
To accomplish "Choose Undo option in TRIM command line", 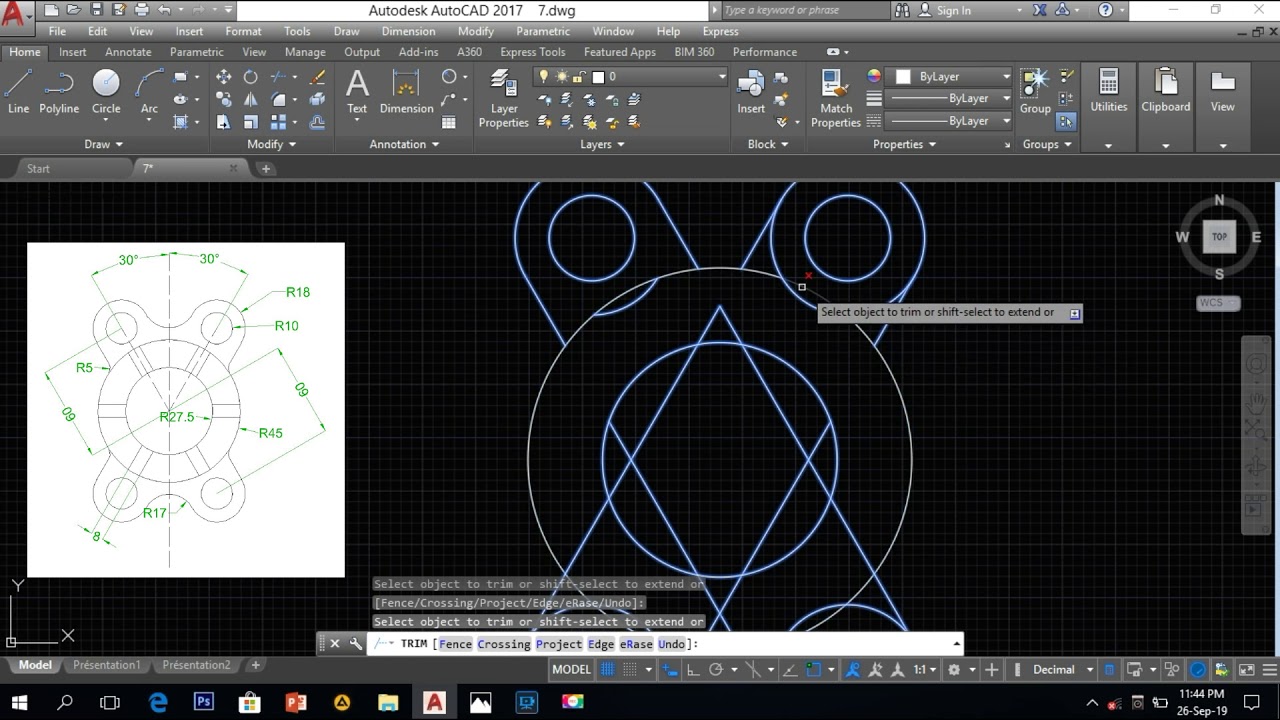I will 672,644.
